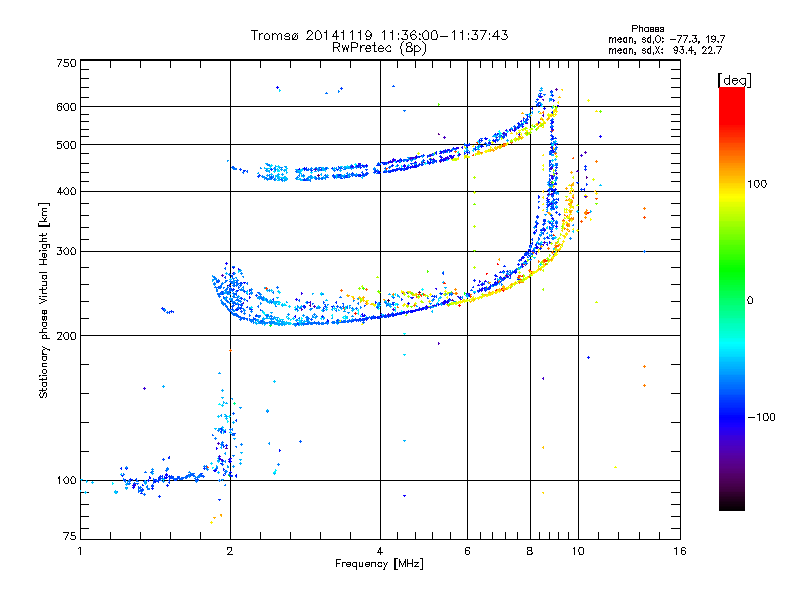
Task: Click the x-axis tick label '6'
Action: pos(467,551)
